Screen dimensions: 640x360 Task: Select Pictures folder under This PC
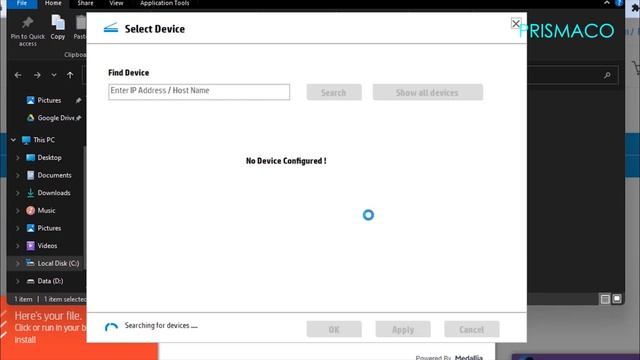coord(44,228)
